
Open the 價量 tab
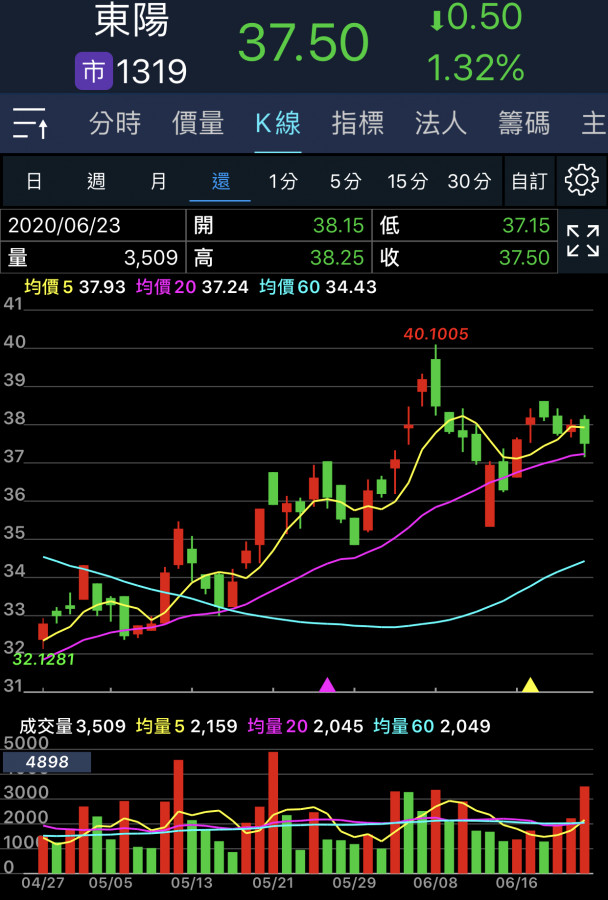tap(198, 124)
